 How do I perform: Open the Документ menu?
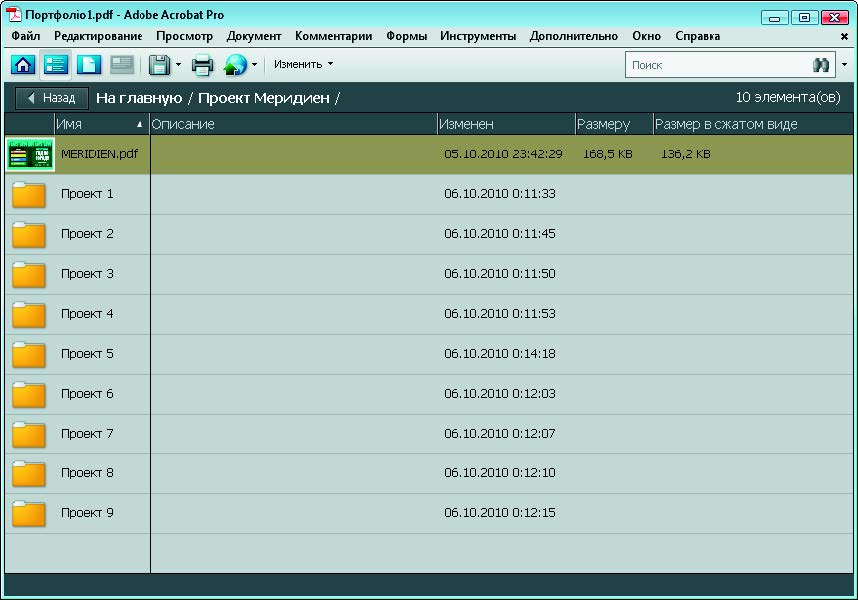(254, 36)
